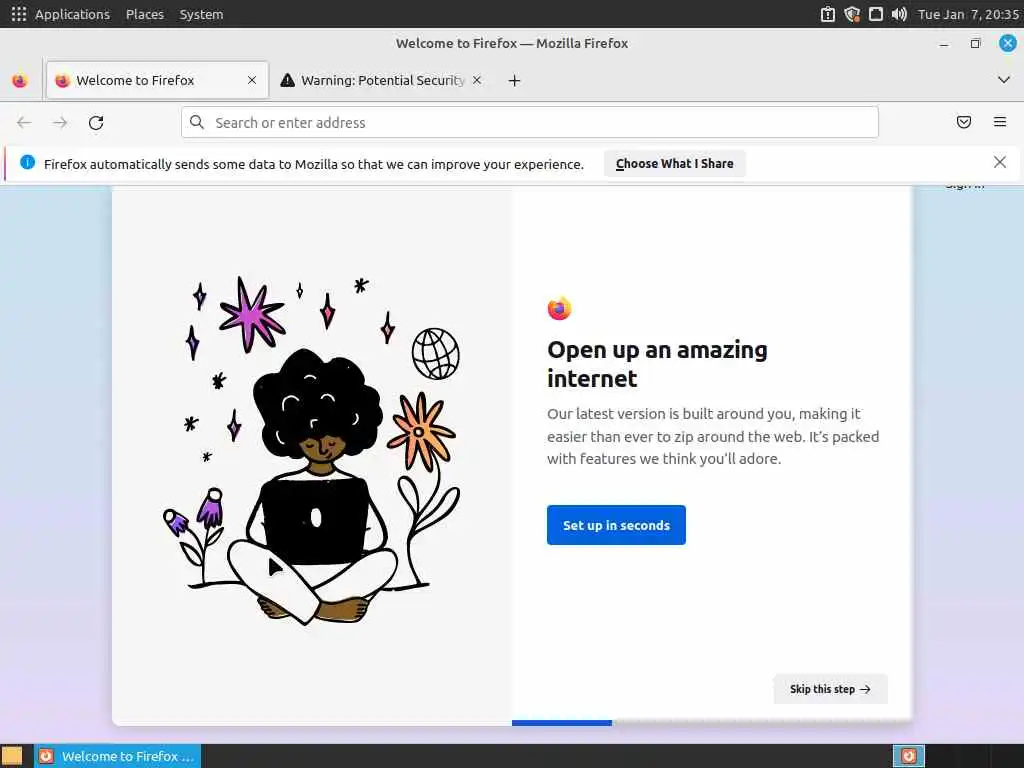Click Welcome to Firefox taskbar entry
Screen dimensions: 1024x768
(118, 756)
